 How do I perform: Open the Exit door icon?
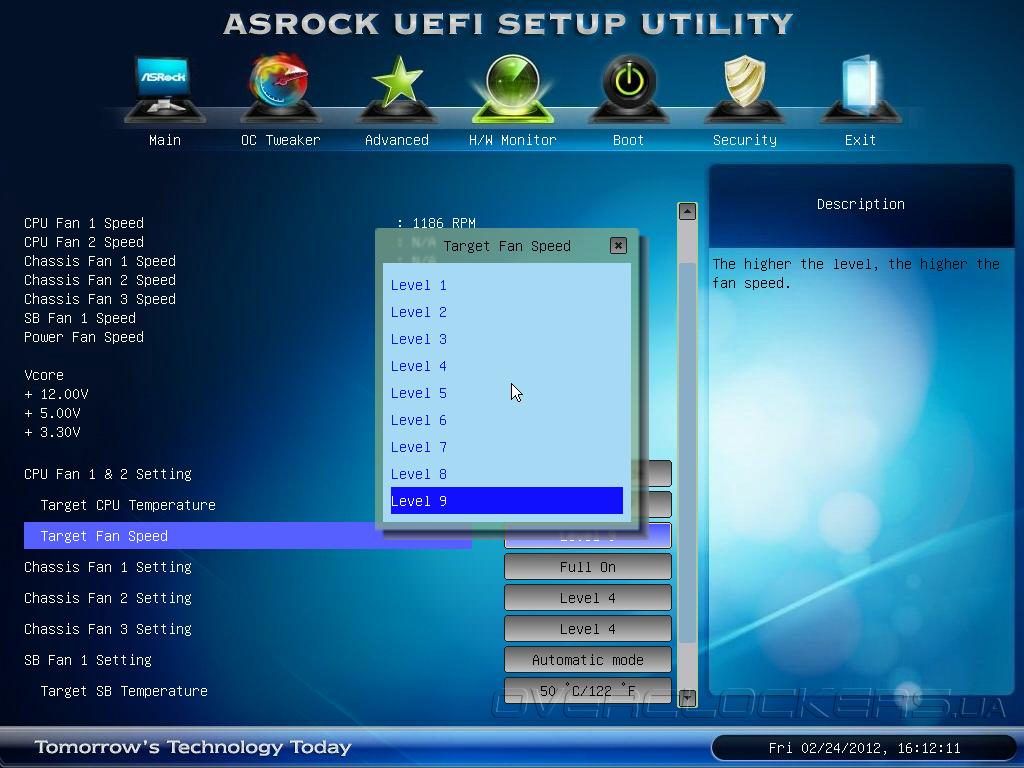pyautogui.click(x=860, y=88)
